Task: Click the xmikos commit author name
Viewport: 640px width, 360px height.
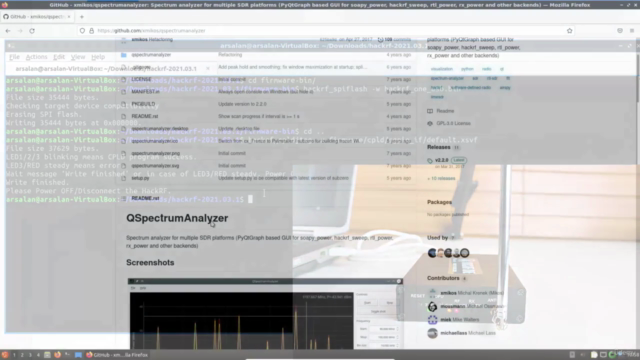Action: (x=139, y=40)
